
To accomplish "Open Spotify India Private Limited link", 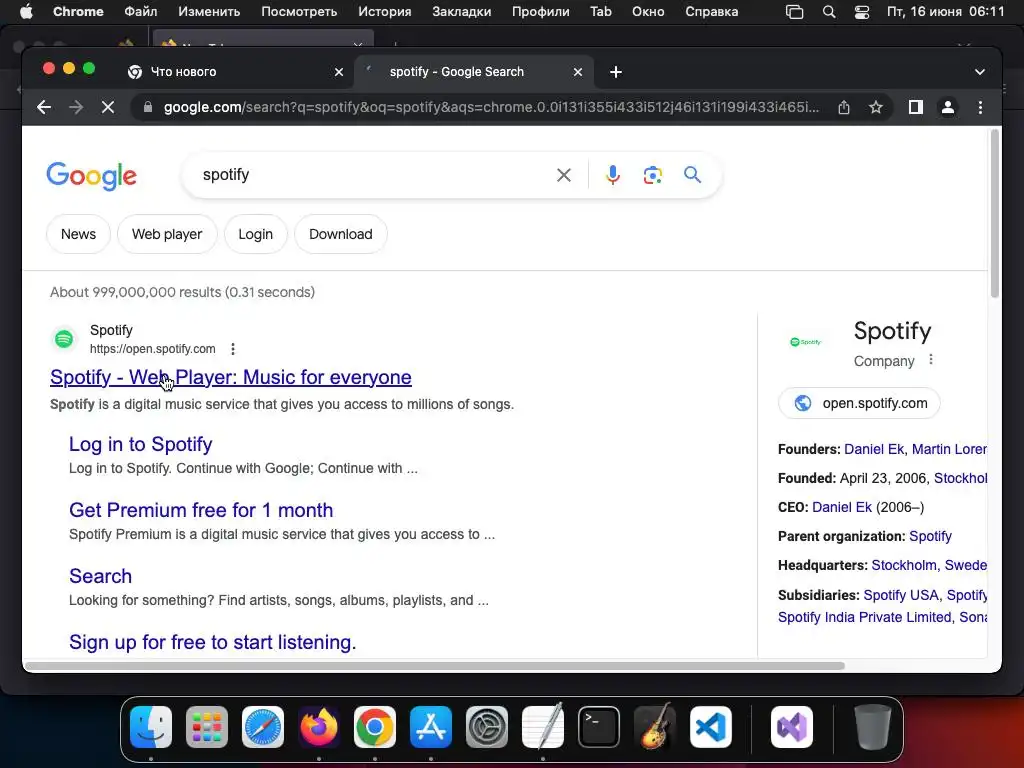I will (865, 617).
